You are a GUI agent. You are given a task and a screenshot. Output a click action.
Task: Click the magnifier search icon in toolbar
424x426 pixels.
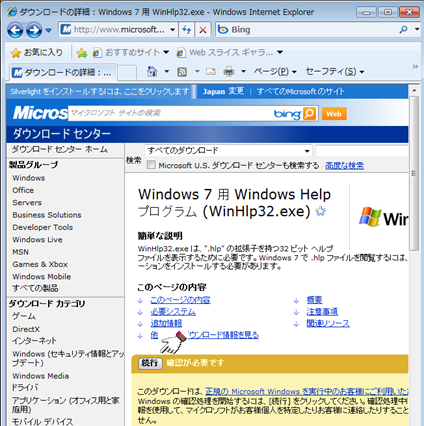(403, 30)
